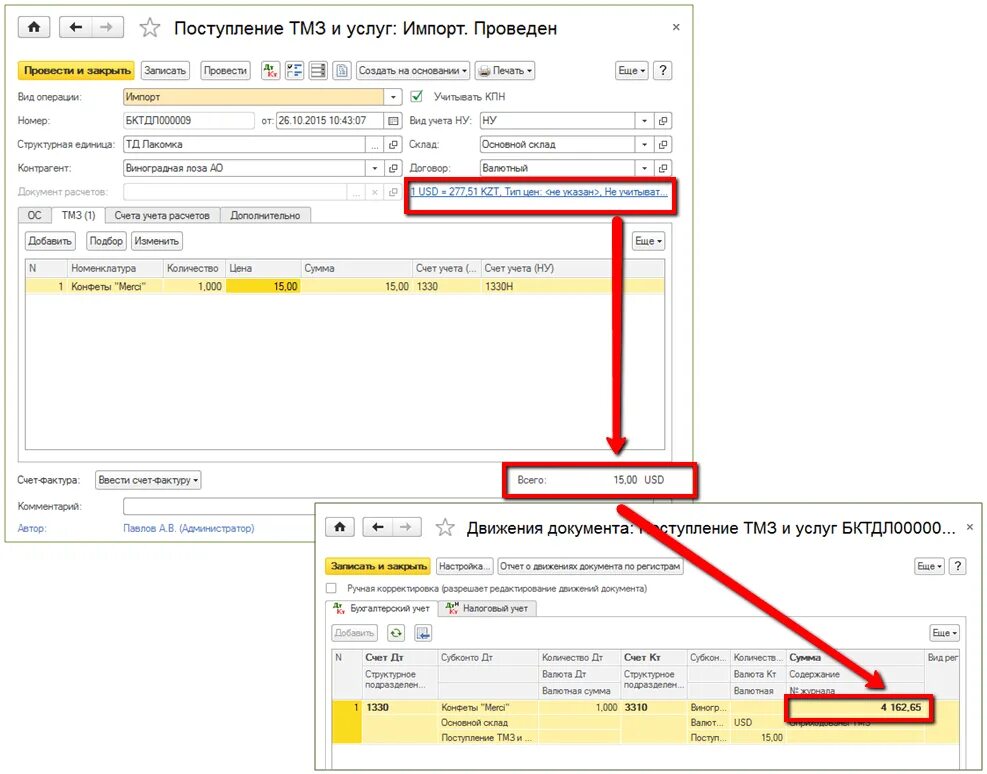Add Движения документа to favorites star
Image resolution: width=987 pixels, height=774 pixels.
[x=445, y=527]
